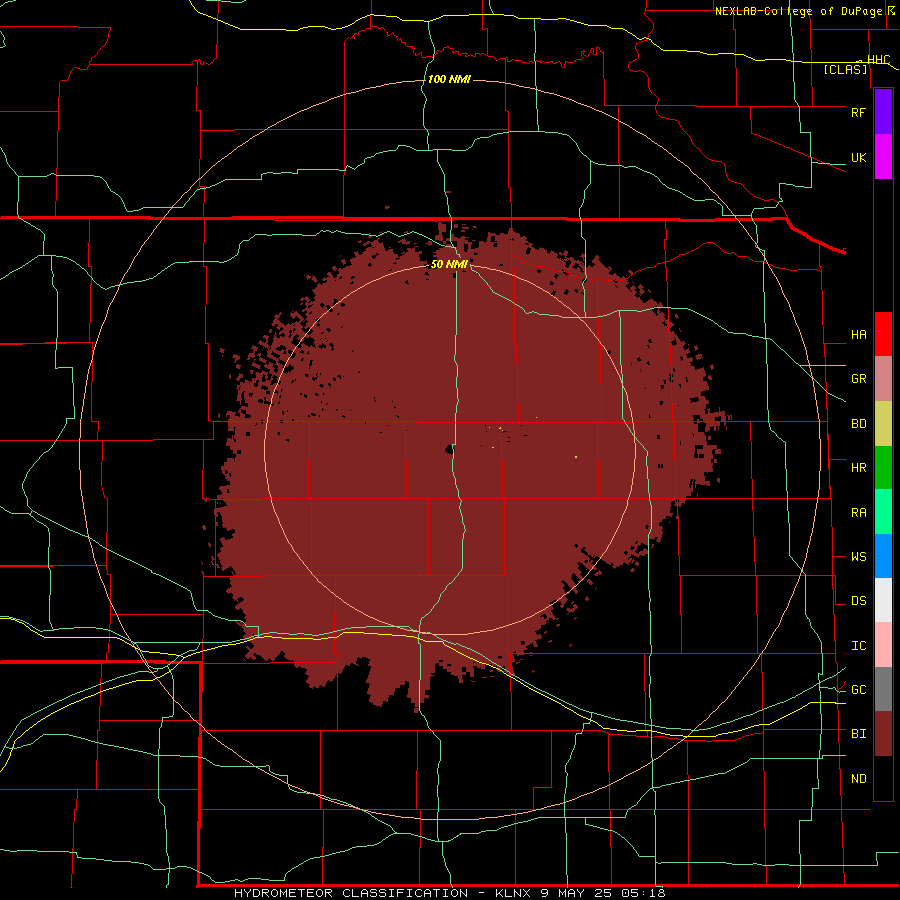
Task: Select the light pink IC swatch
Action: click(883, 645)
